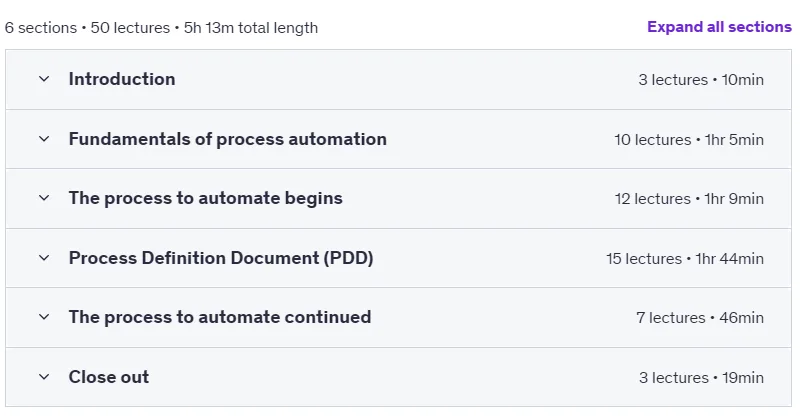Click the 3 lectures • 19min label
Screen dimensions: 801x419
[x=701, y=378]
